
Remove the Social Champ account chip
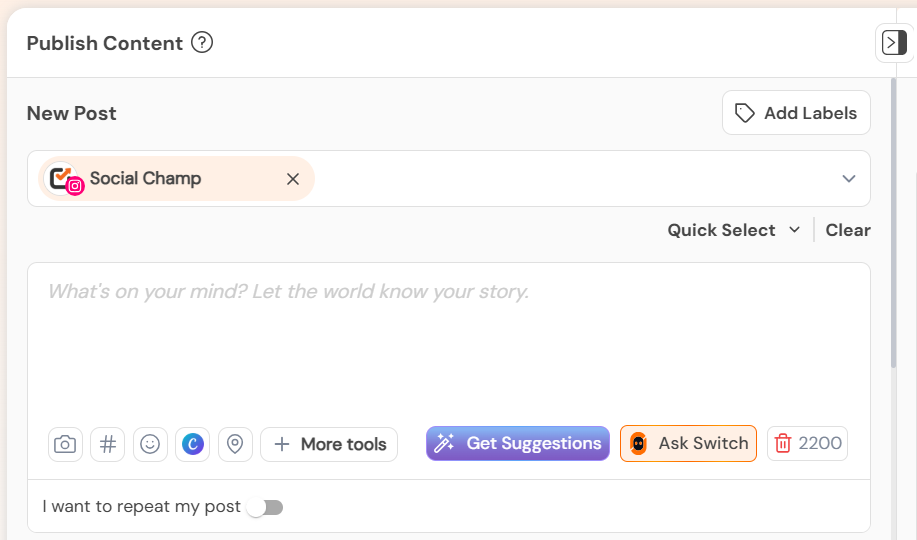point(293,179)
